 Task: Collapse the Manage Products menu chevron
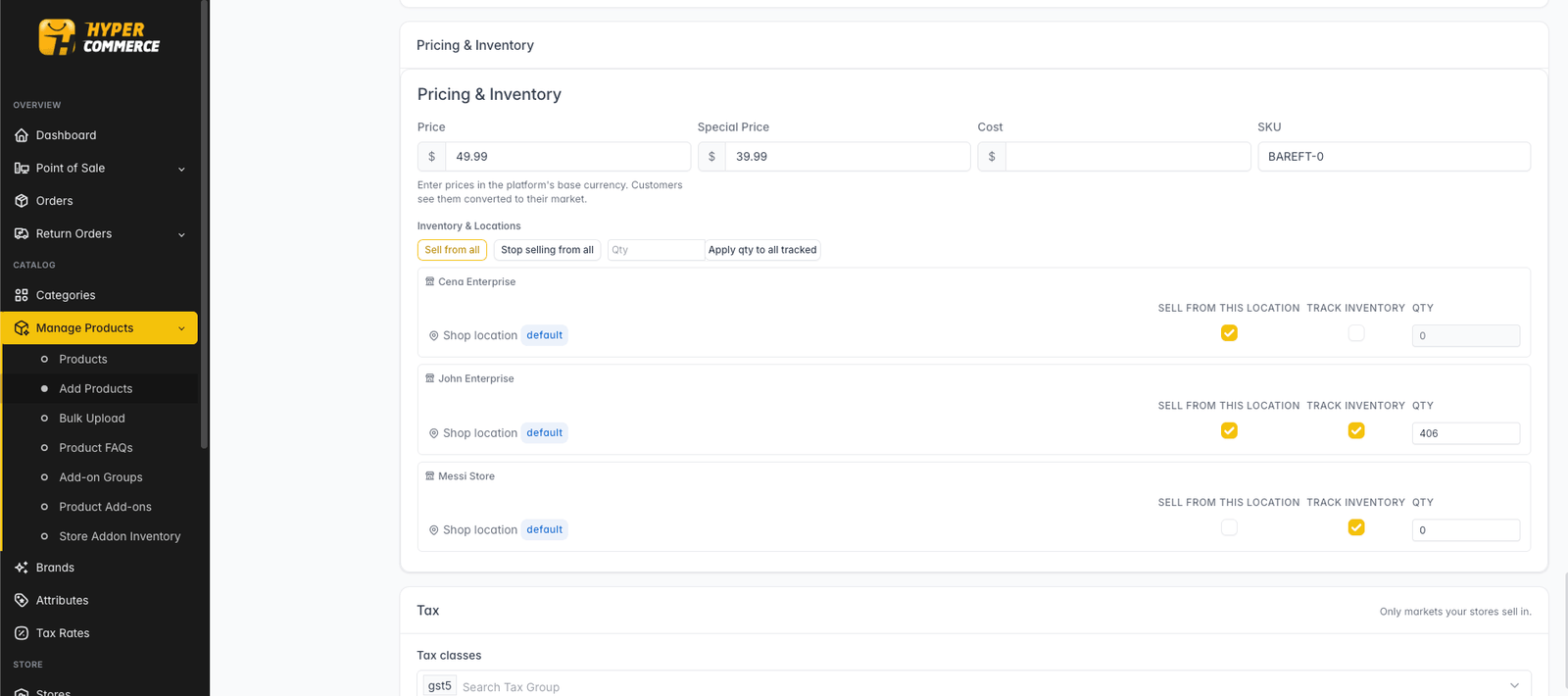181,328
